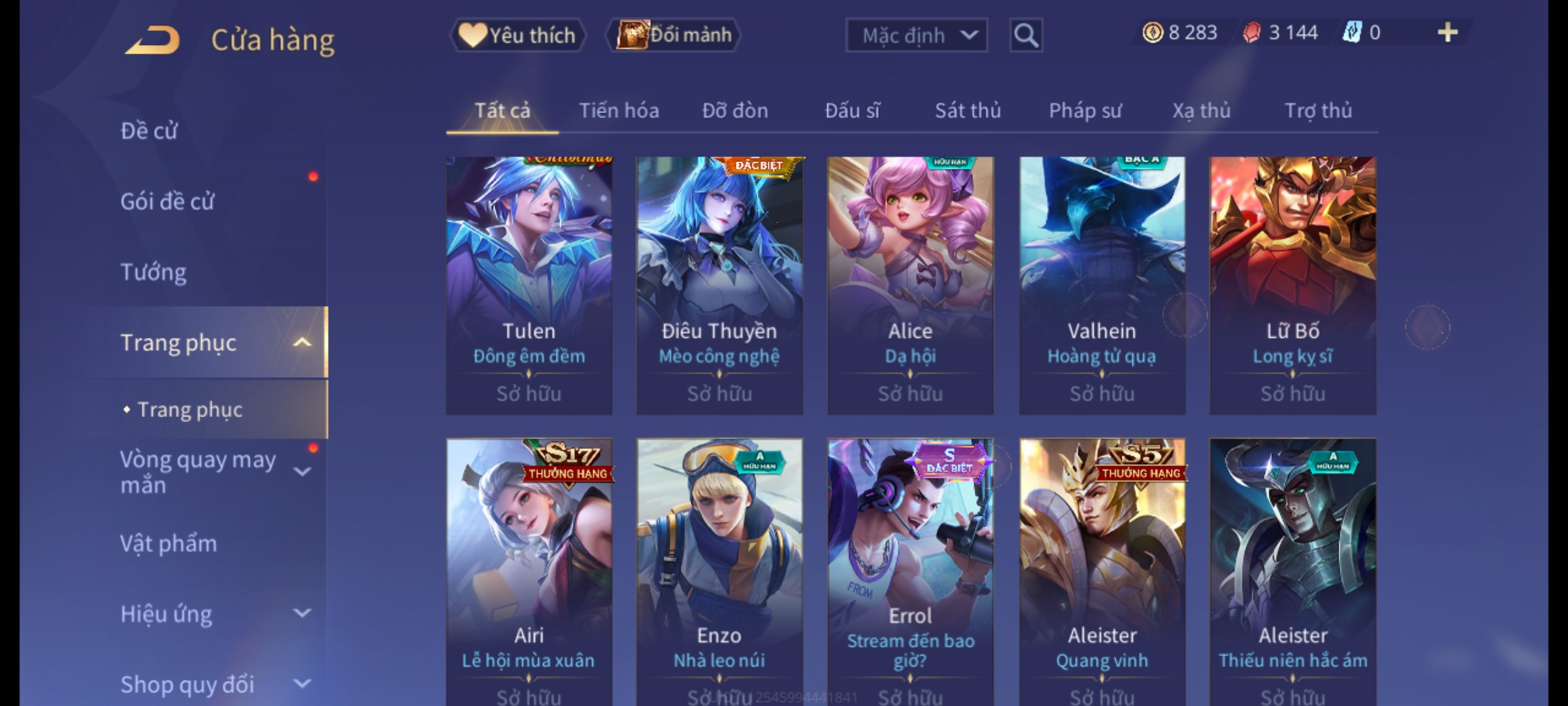Tap the blue voucher ticket icon

pos(1352,33)
